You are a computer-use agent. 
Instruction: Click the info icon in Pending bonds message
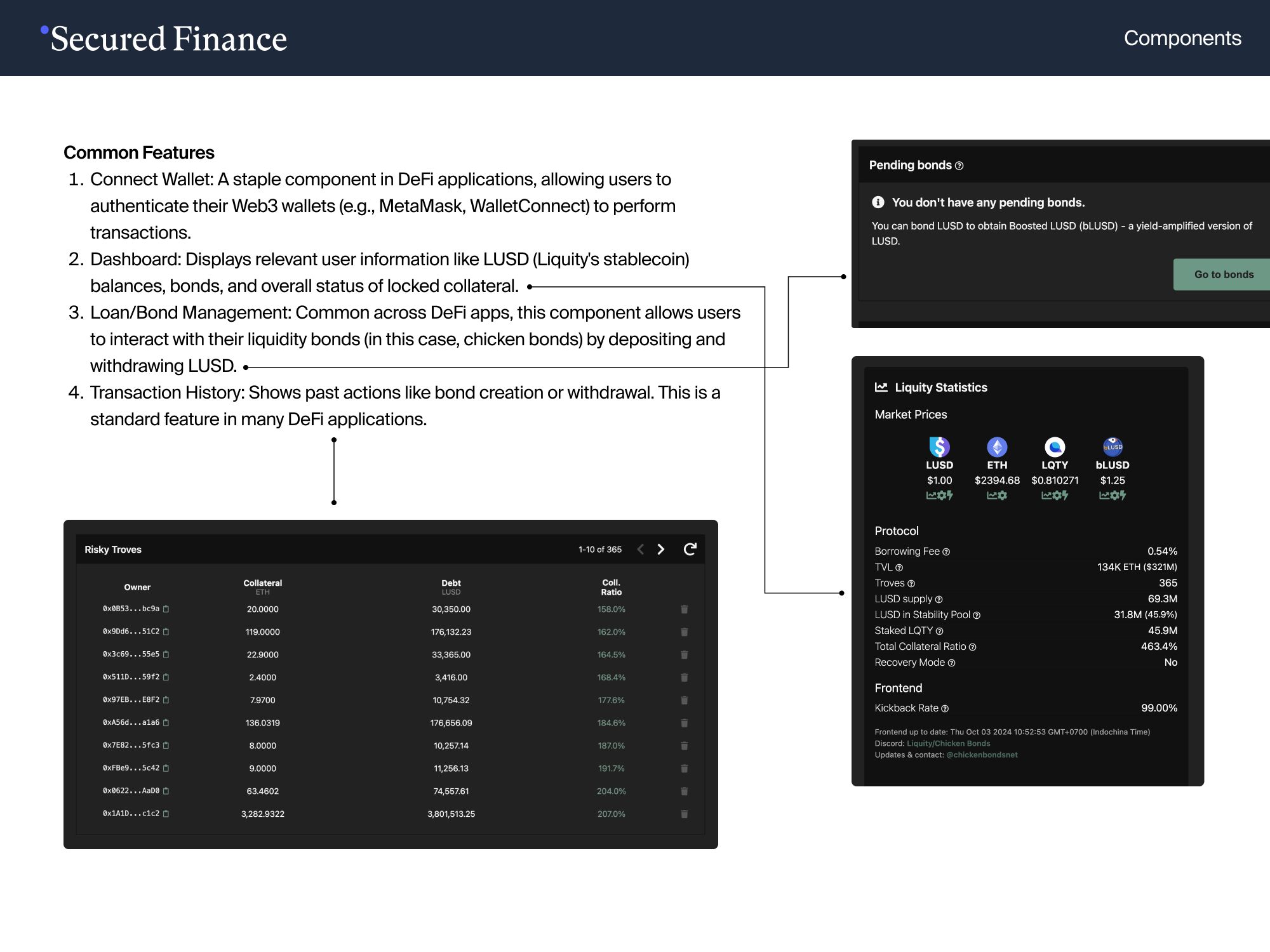click(x=878, y=202)
